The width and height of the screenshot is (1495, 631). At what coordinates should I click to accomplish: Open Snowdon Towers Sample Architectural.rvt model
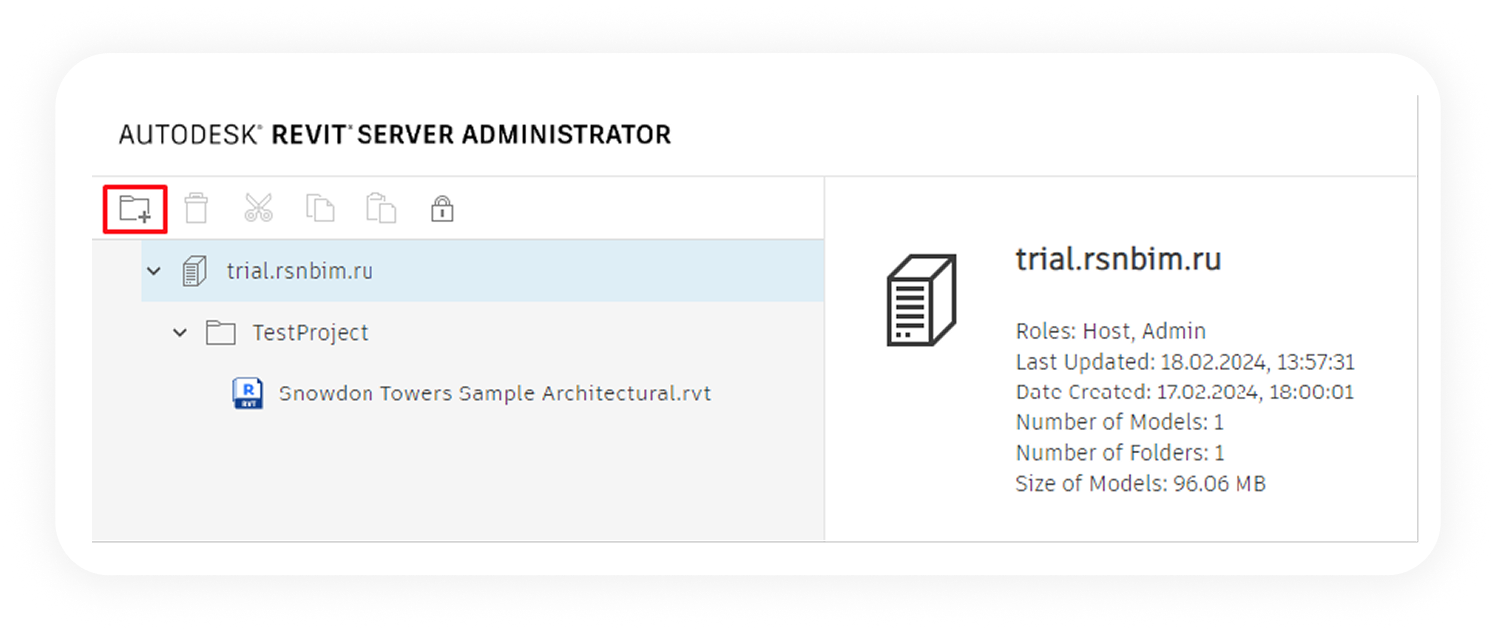point(495,393)
